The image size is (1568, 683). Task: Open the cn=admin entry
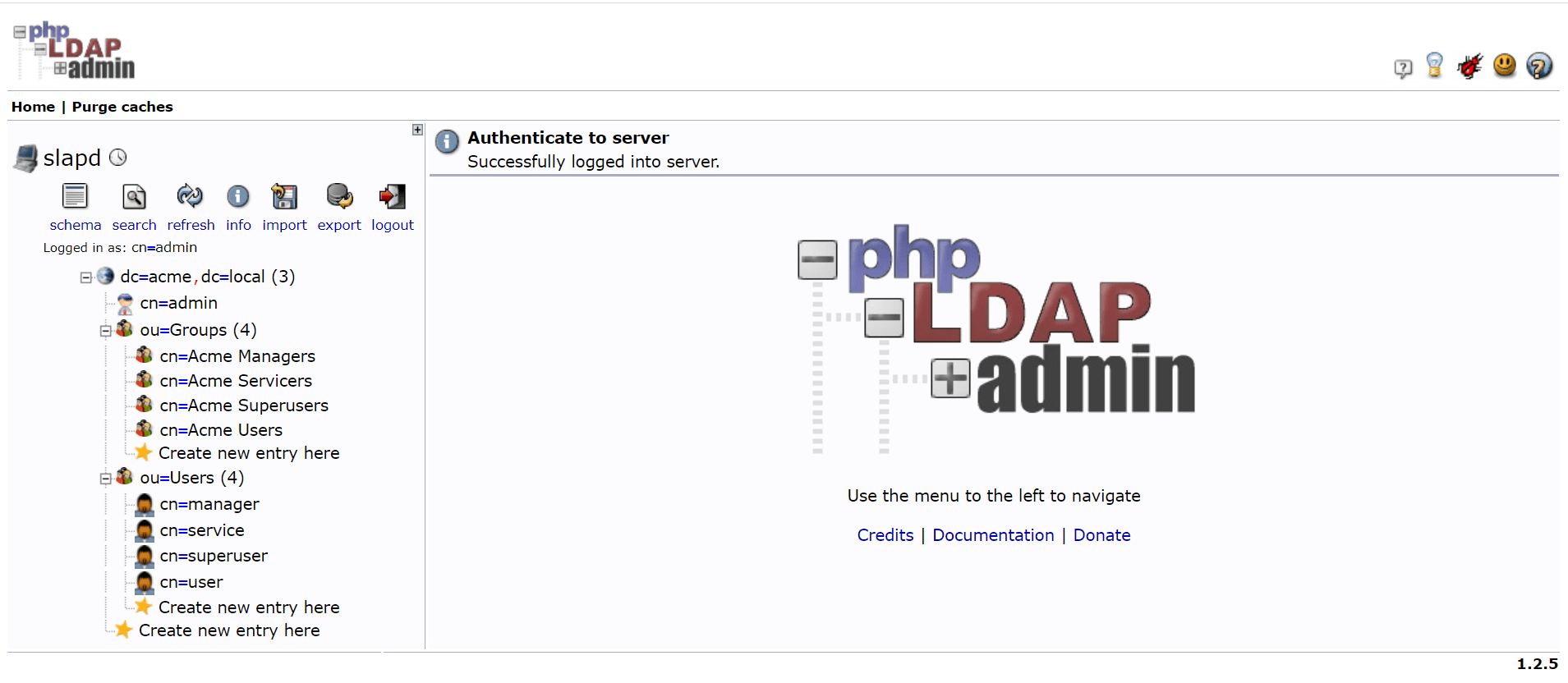(178, 303)
